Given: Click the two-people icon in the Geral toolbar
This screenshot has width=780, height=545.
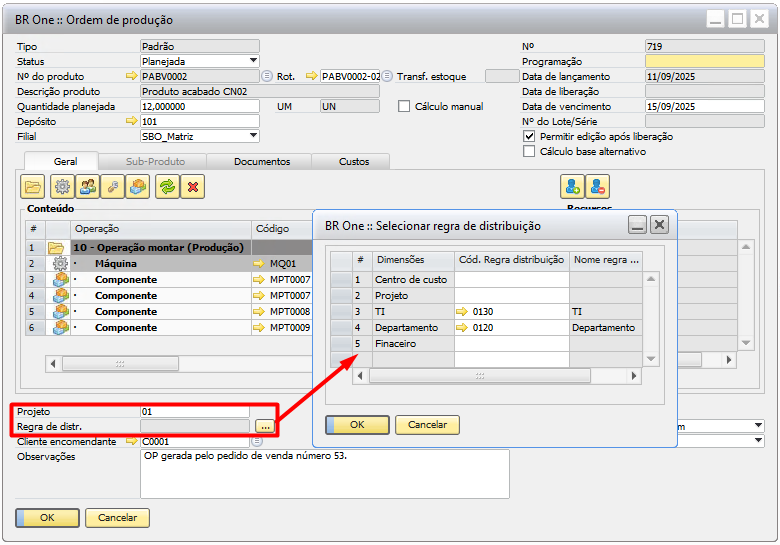Looking at the screenshot, I should [87, 186].
